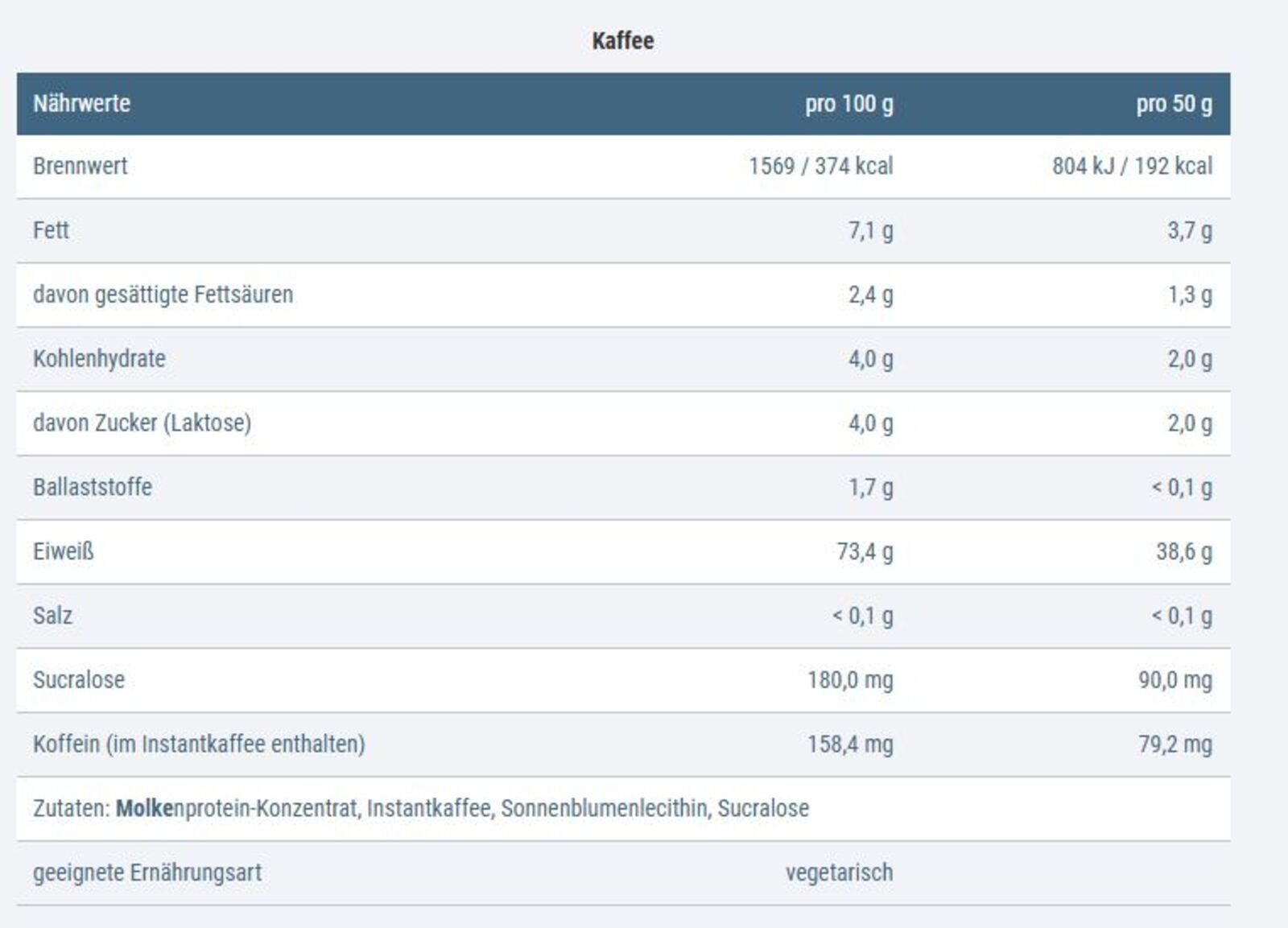The image size is (1288, 928).
Task: Click the 804 kJ / 192 kcal value
Action: [x=1132, y=166]
